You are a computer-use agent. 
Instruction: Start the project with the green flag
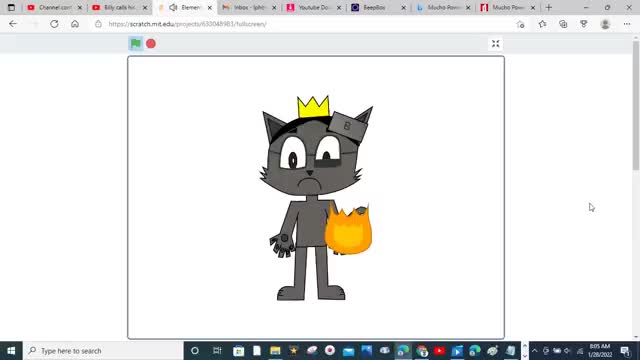[x=136, y=43]
